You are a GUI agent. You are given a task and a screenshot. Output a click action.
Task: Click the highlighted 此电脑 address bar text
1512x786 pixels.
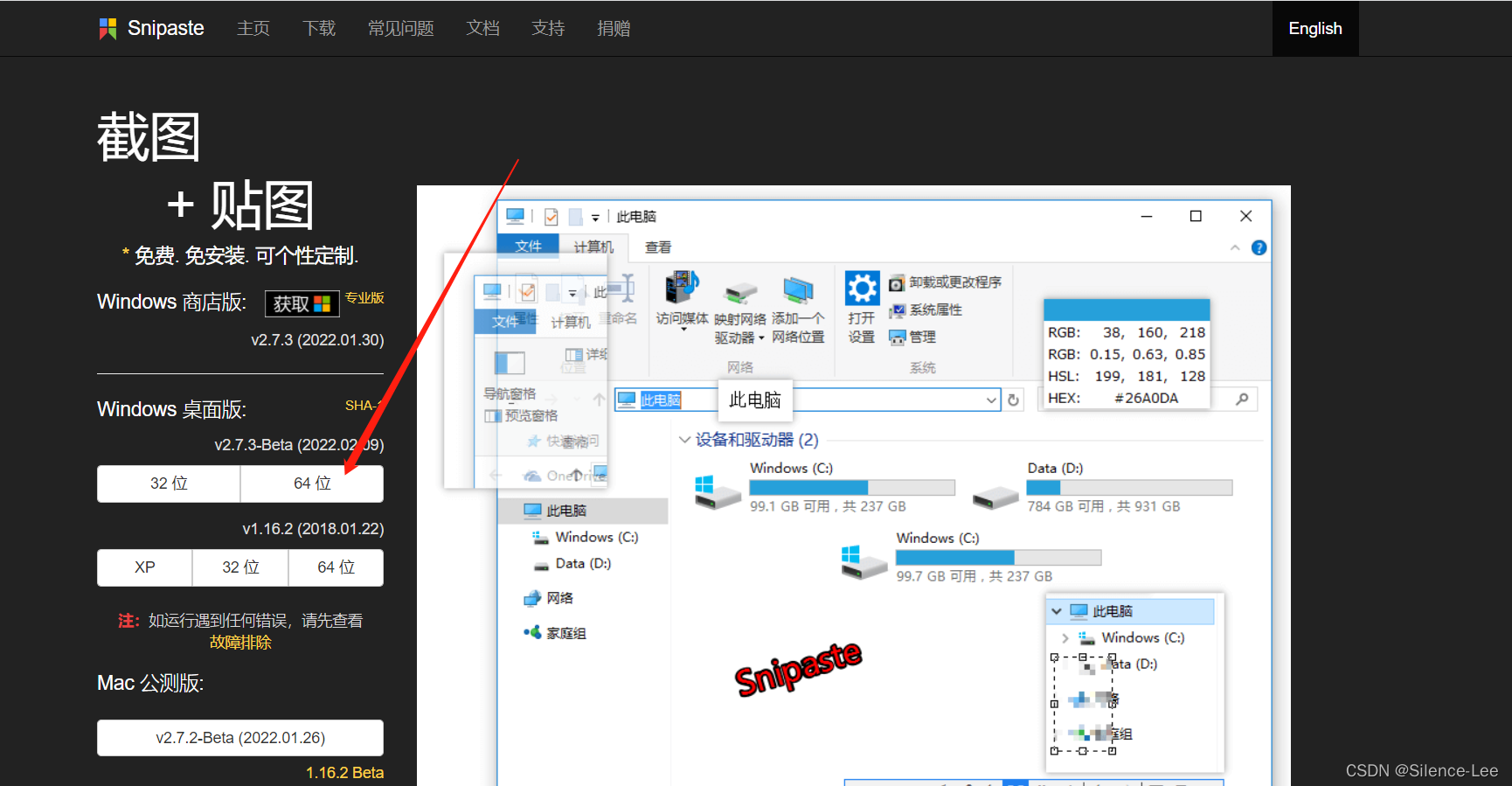(660, 400)
